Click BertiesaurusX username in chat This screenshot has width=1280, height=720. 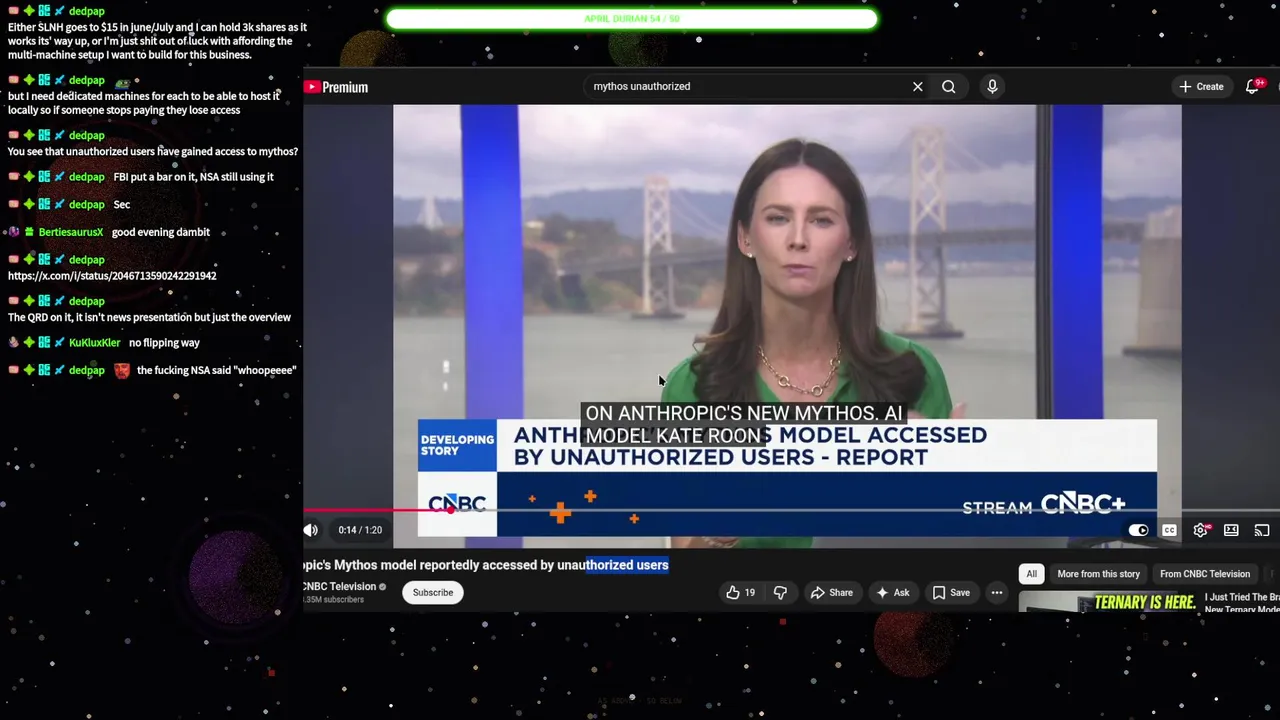coord(71,232)
